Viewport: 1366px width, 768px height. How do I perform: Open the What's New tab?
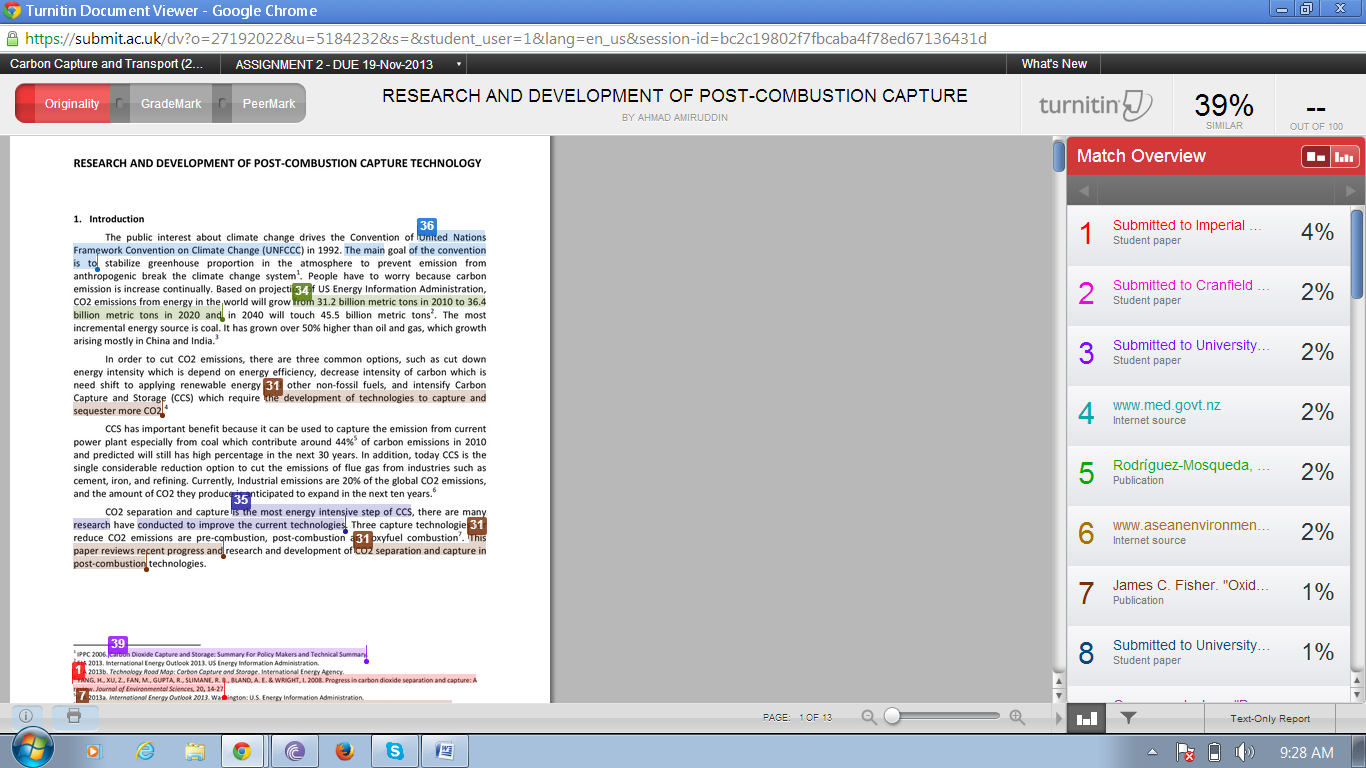coord(1054,64)
